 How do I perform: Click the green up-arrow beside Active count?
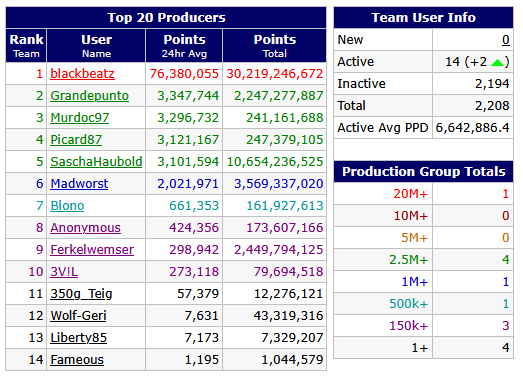[497, 62]
